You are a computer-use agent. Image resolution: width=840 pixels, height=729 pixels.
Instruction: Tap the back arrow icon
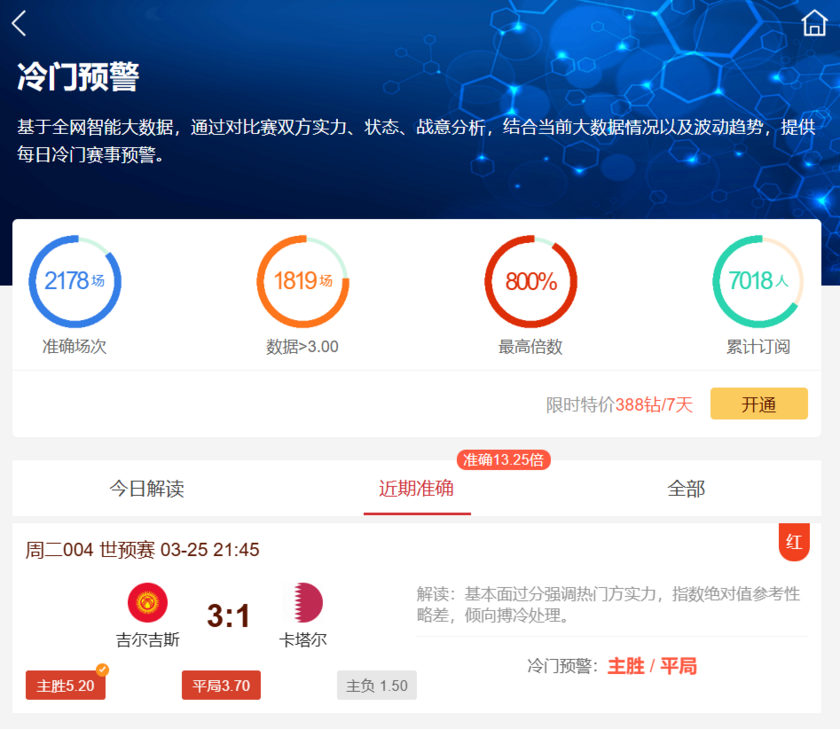[x=19, y=24]
